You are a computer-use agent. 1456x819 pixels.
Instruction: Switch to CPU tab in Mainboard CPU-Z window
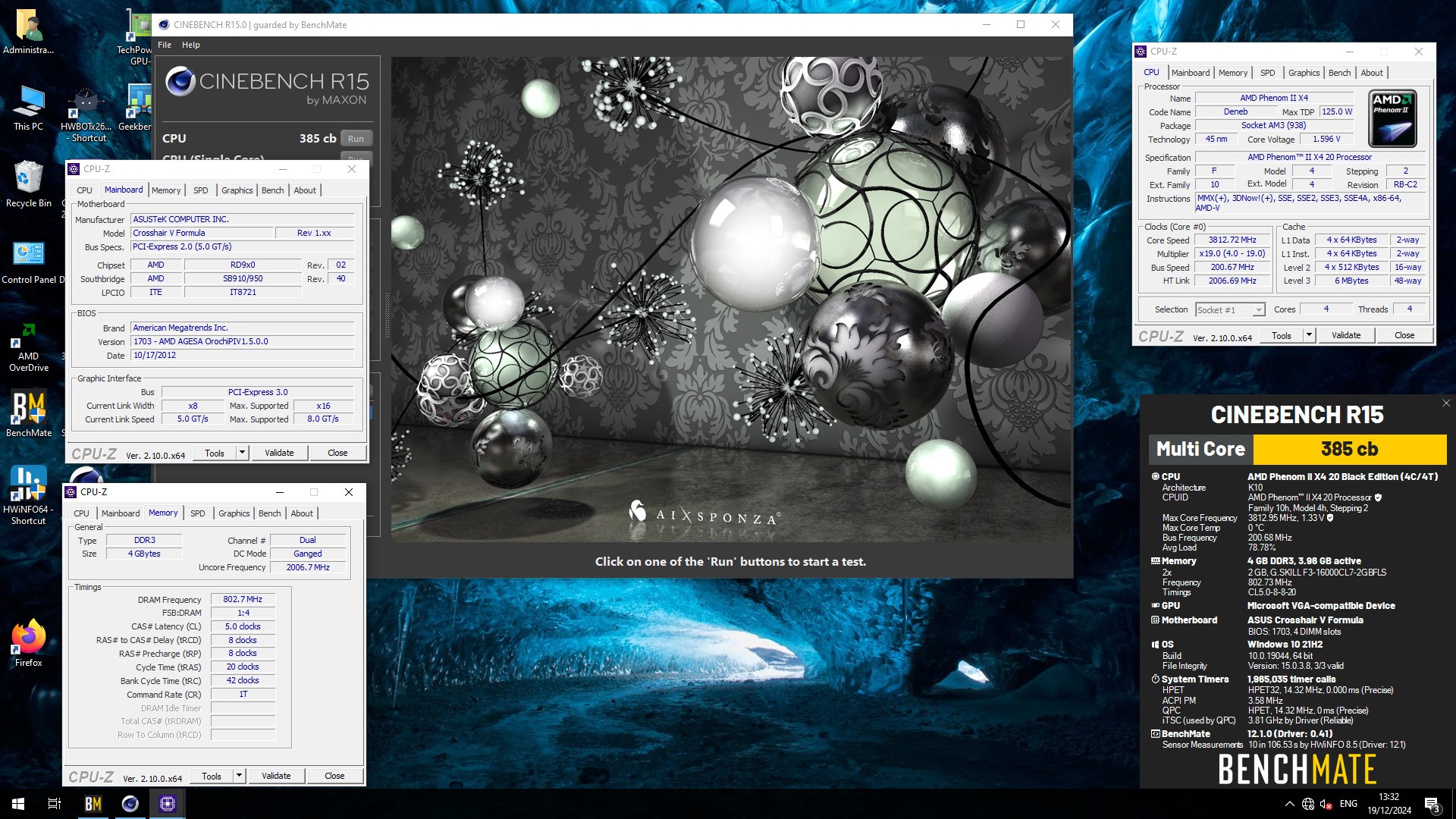[x=84, y=190]
